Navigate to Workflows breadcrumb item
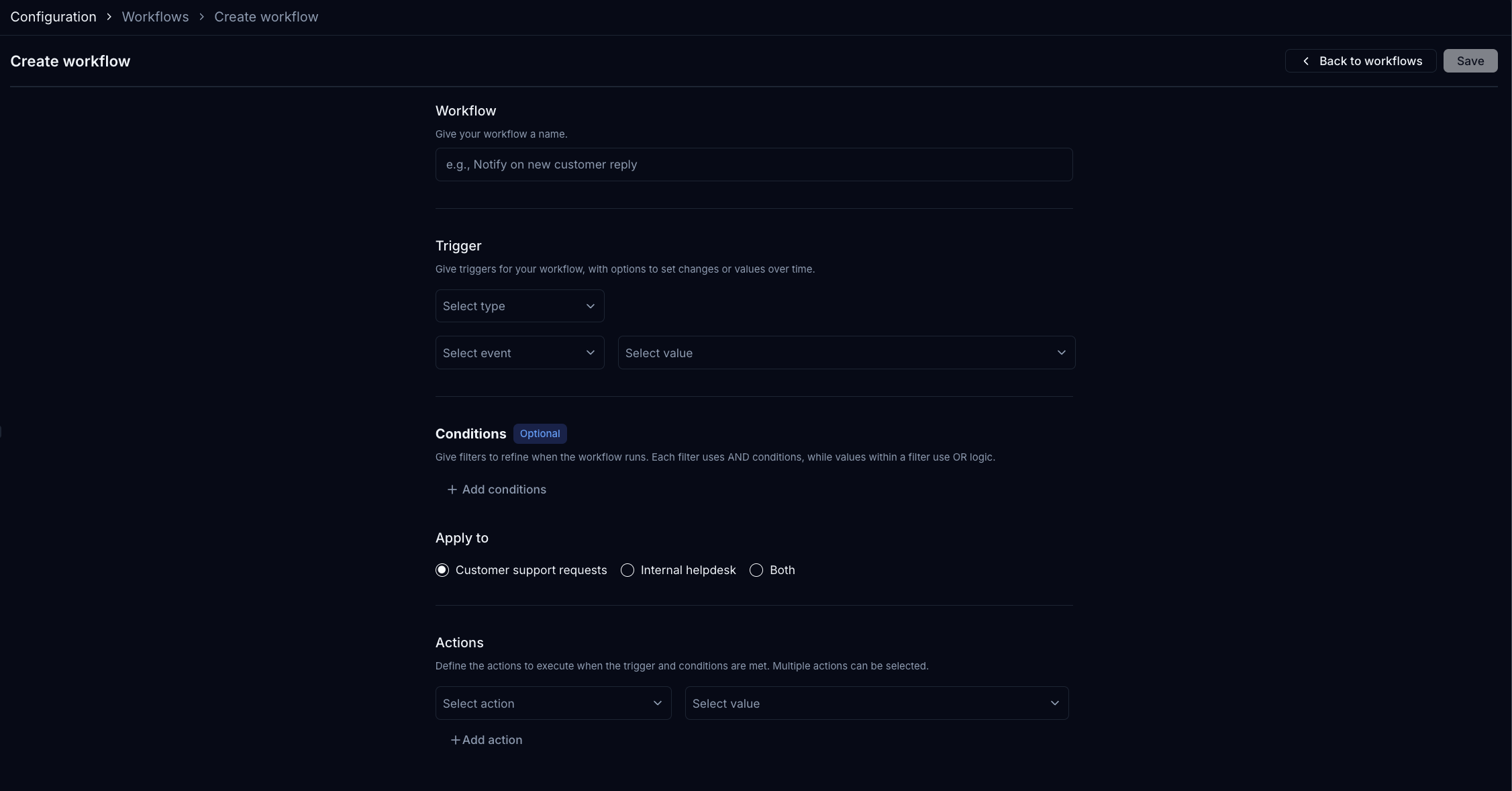 click(155, 17)
